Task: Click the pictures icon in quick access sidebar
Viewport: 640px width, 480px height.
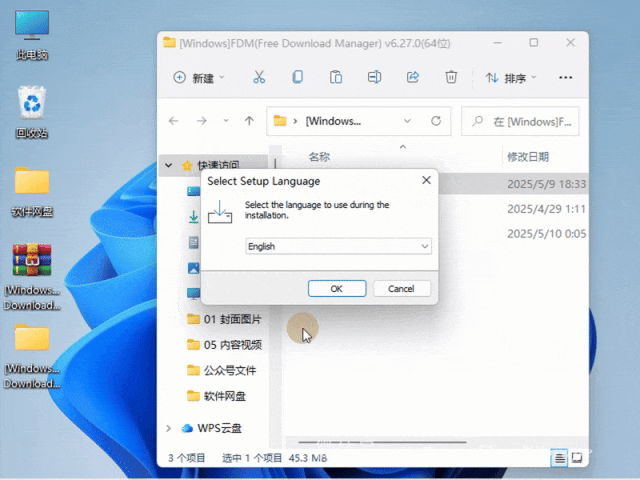Action: [193, 268]
